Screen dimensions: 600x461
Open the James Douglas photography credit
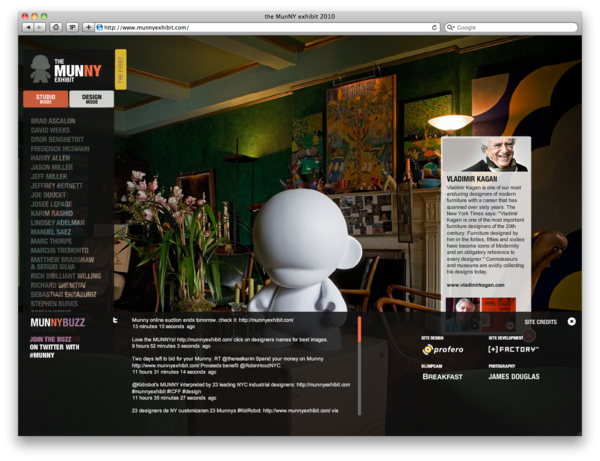(514, 376)
